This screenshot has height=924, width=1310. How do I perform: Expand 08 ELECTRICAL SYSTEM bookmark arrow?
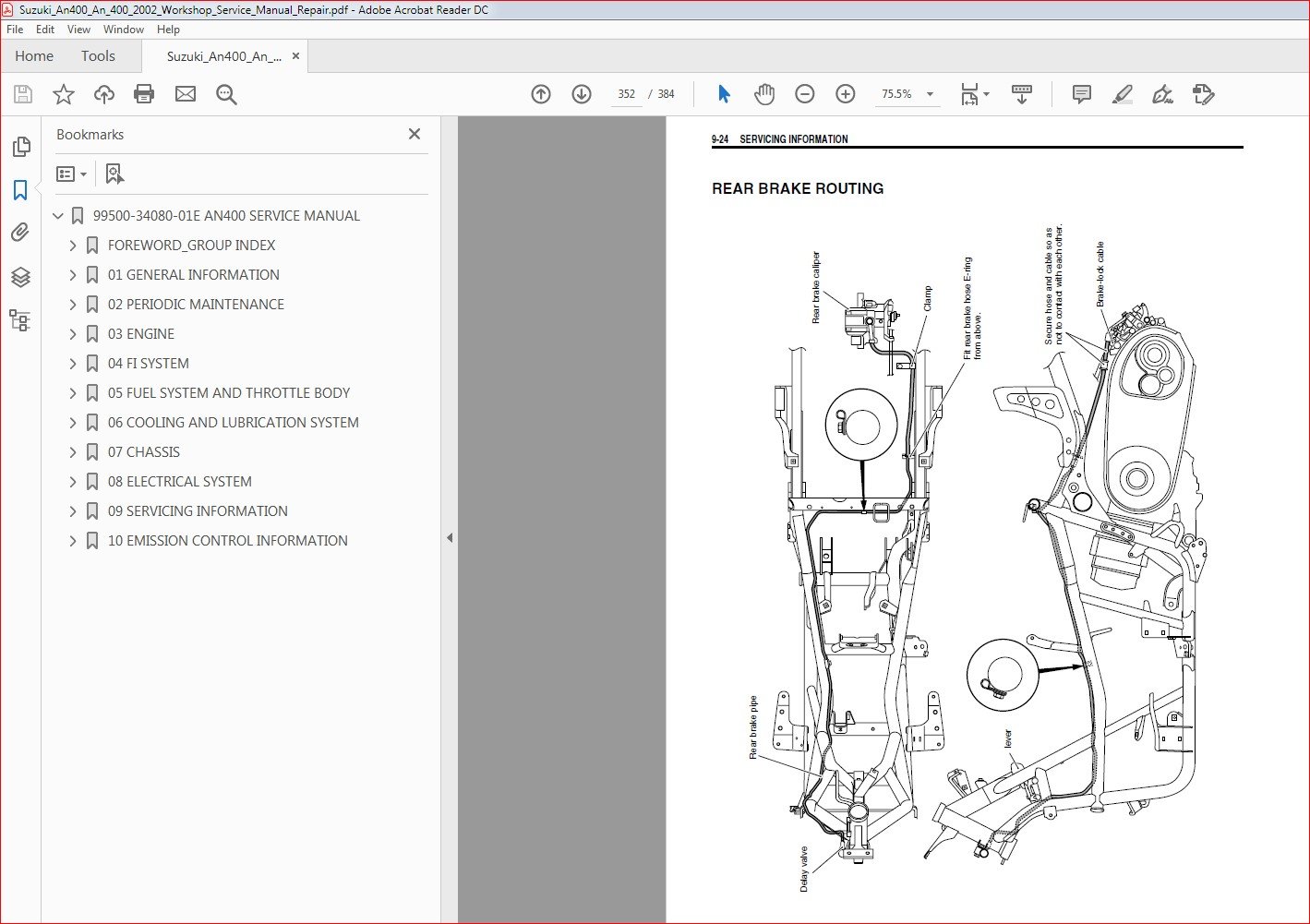(x=73, y=482)
